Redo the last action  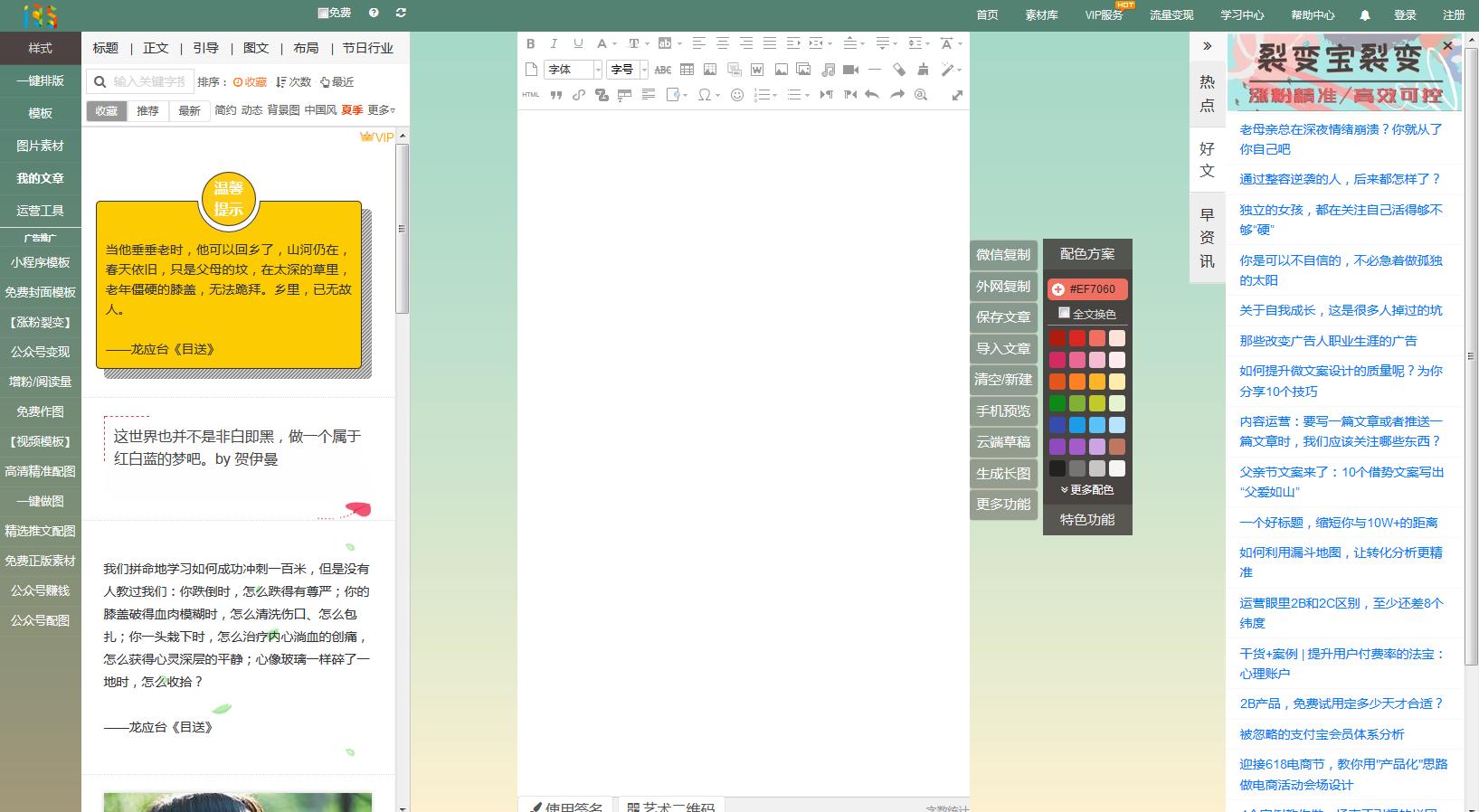click(x=896, y=95)
